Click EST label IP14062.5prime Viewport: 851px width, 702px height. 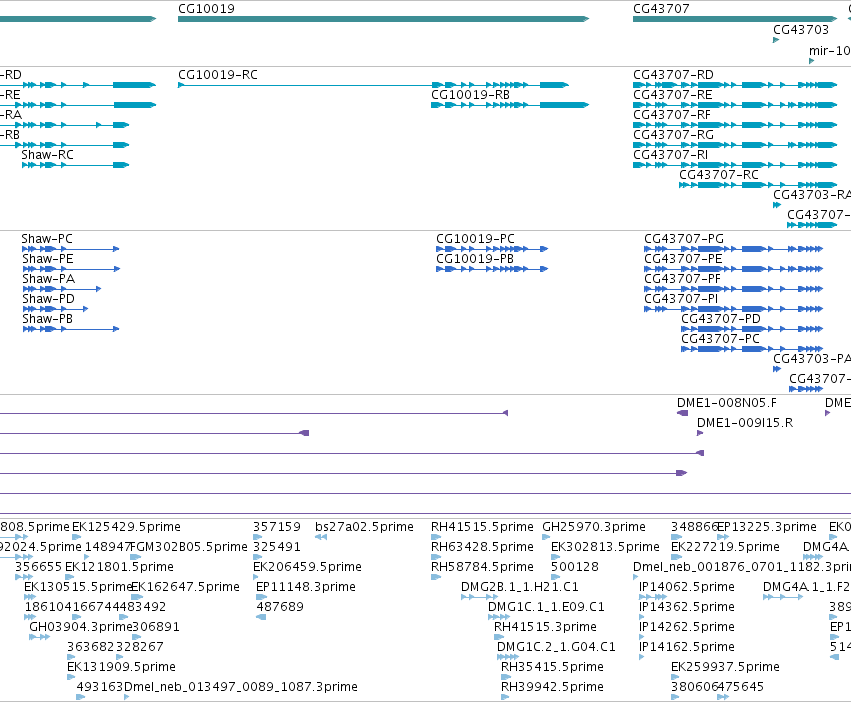point(687,587)
